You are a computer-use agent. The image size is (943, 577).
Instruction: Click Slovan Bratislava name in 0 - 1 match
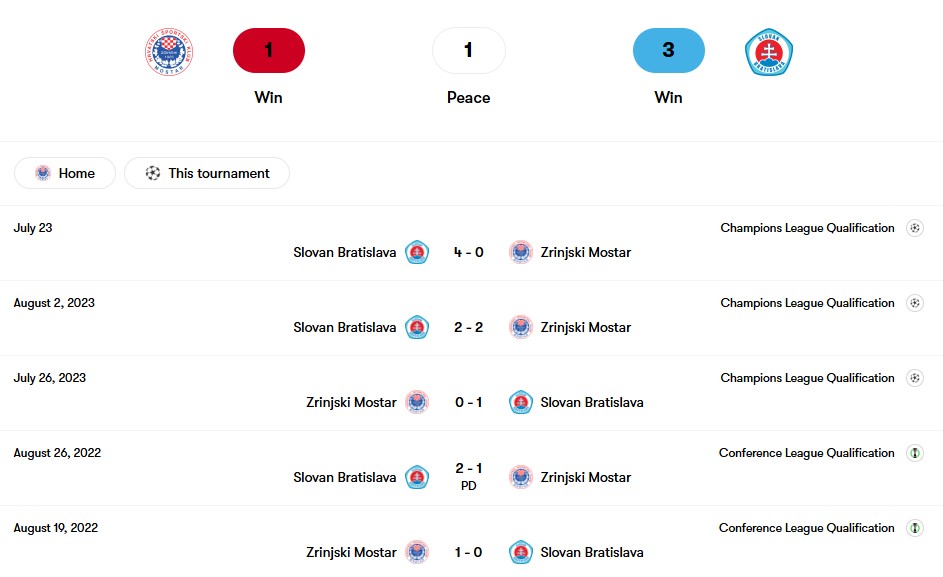(592, 403)
